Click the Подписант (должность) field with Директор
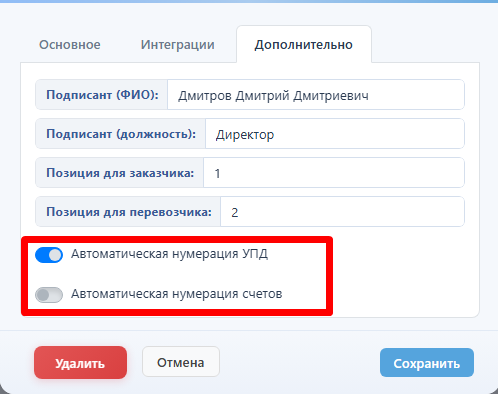Viewport: 498px width, 394px height. [x=335, y=134]
